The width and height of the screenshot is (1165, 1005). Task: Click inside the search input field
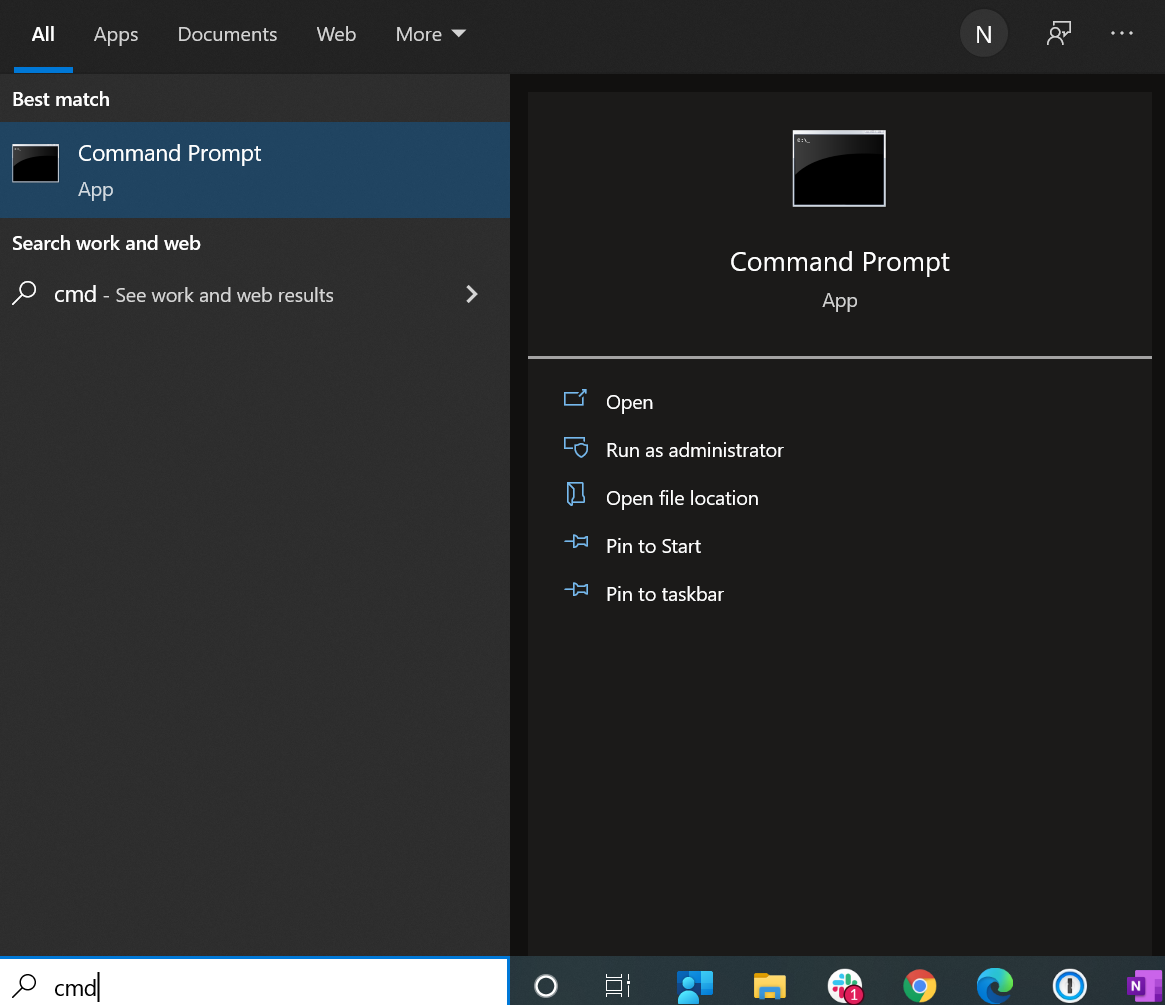coord(200,987)
